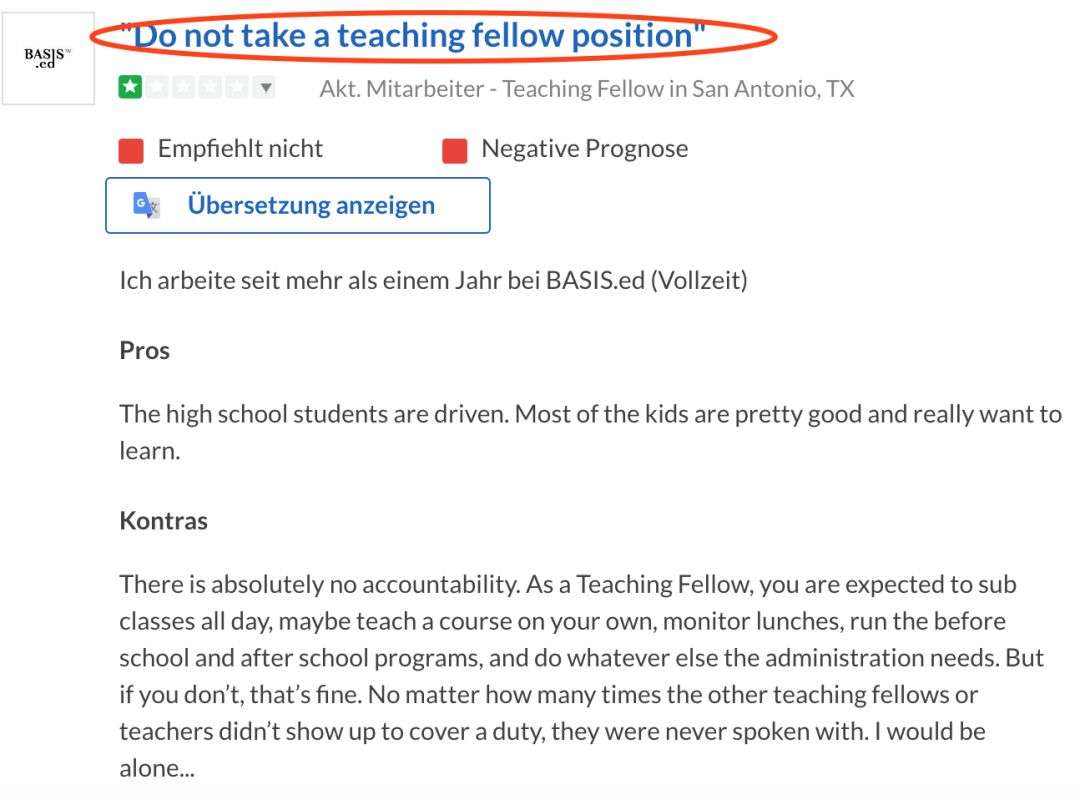This screenshot has height=800, width=1080.
Task: Click the green first rating star
Action: (x=130, y=88)
